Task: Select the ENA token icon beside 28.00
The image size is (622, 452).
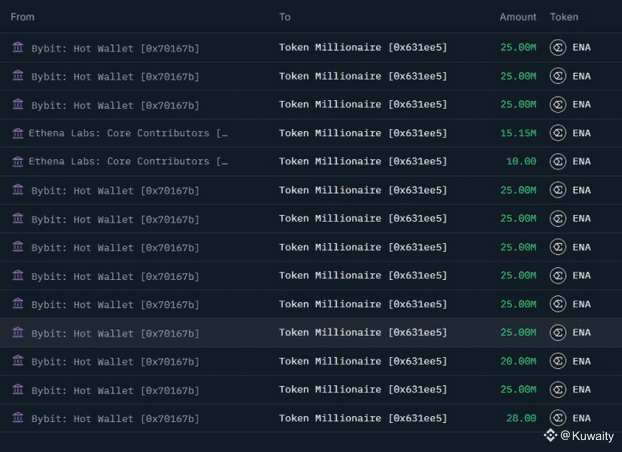Action: (558, 418)
